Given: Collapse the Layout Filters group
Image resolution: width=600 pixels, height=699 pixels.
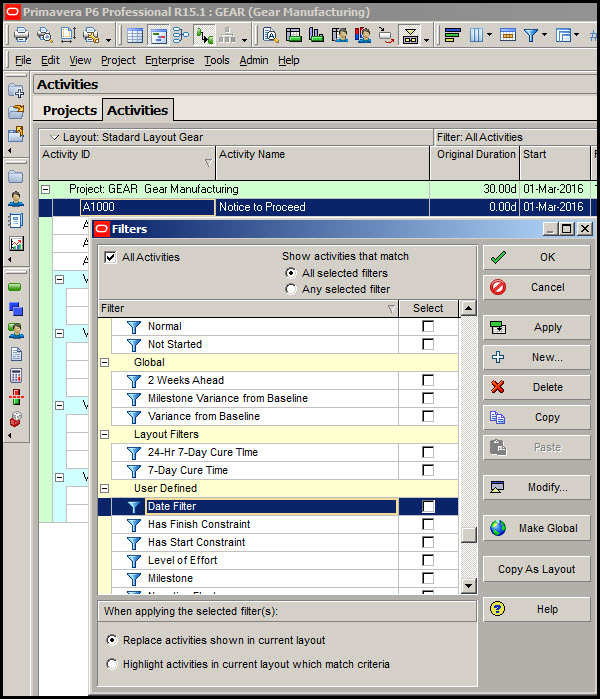Looking at the screenshot, I should 104,434.
